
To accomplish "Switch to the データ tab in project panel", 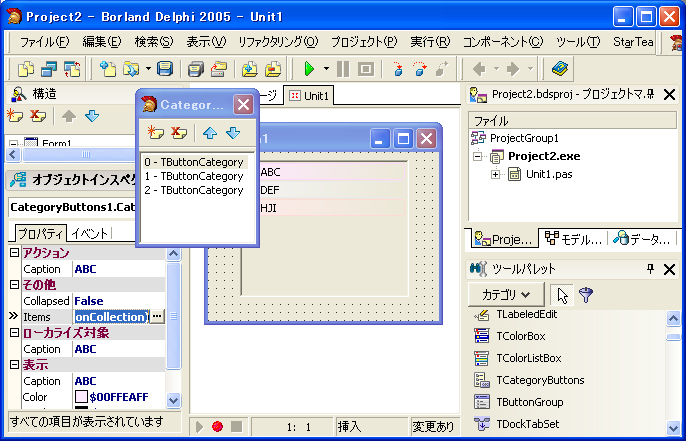I will pos(642,239).
